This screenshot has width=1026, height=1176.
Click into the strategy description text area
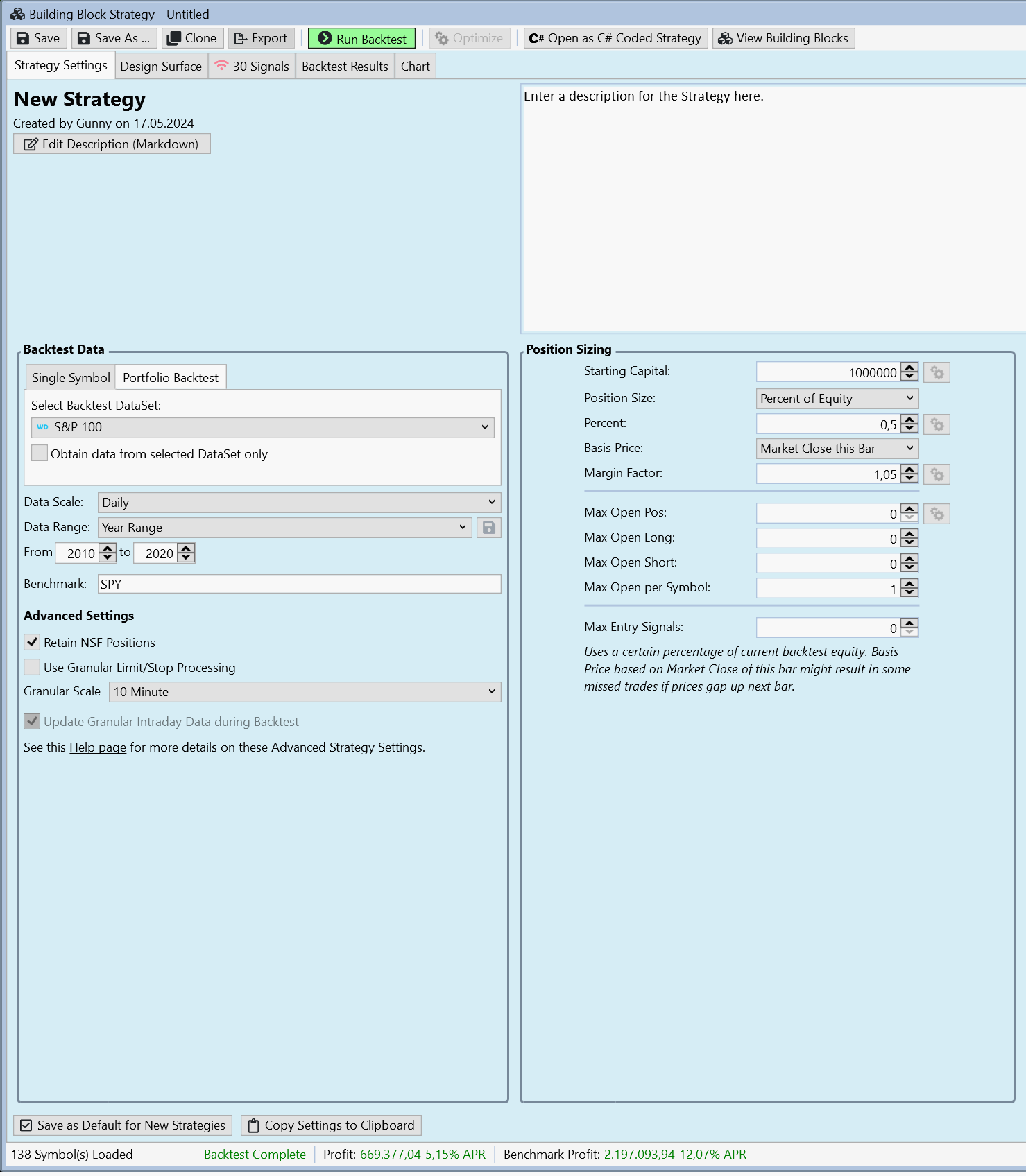tap(773, 208)
